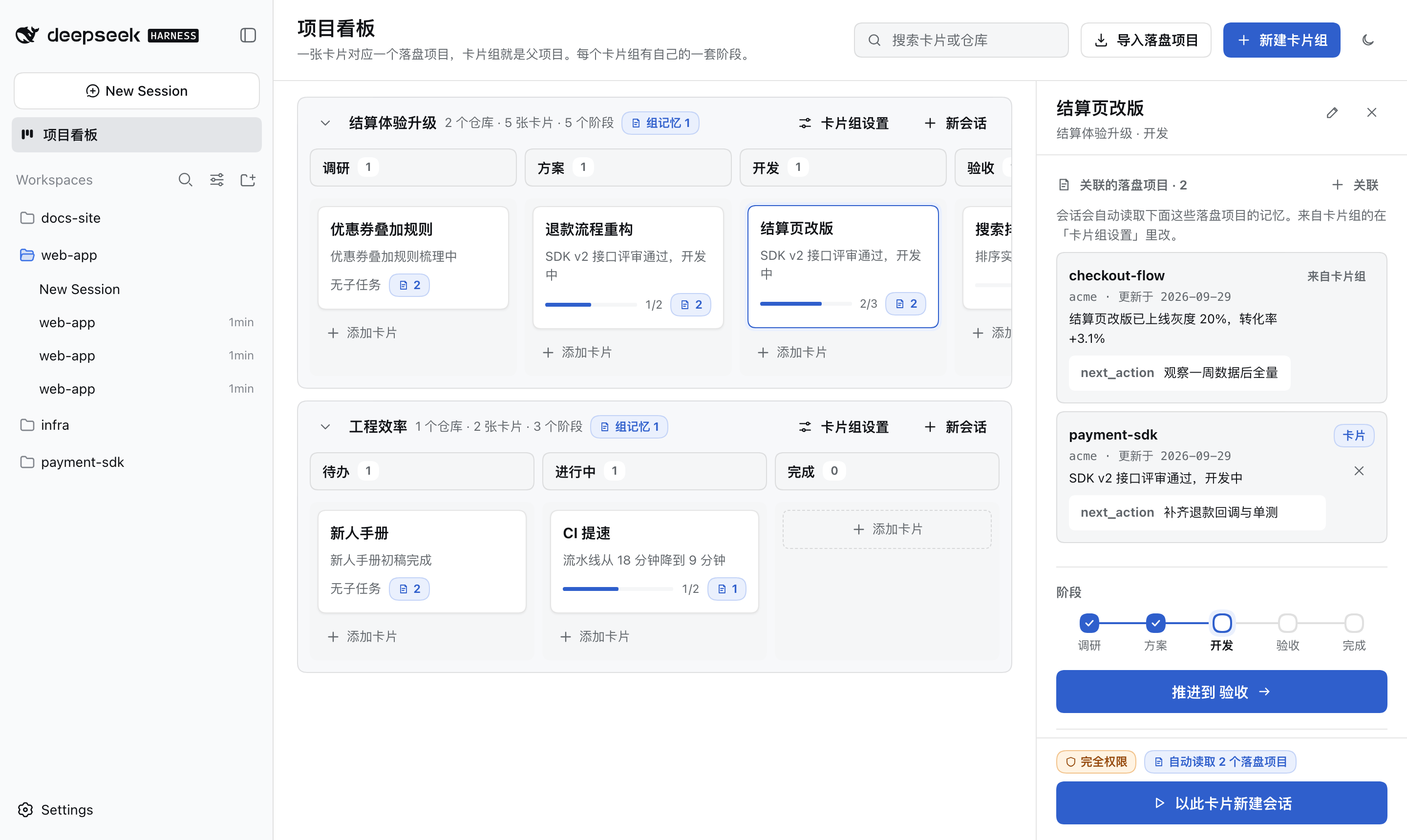This screenshot has height=840, width=1407.
Task: Start 新会话 in 结算体验升级 group
Action: (x=956, y=123)
